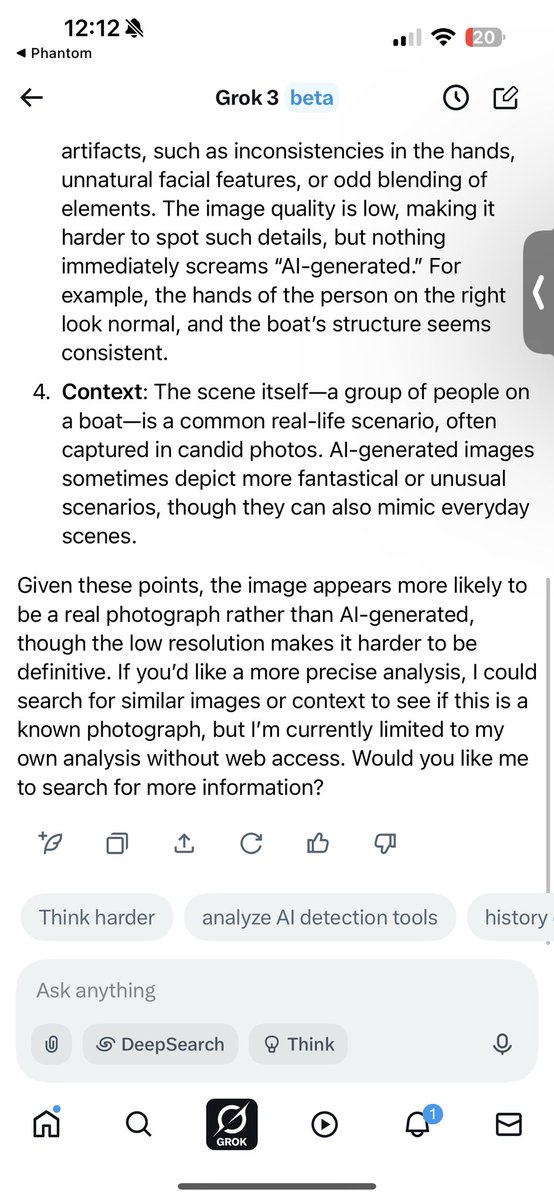Like the response with thumbs up
Screen dimensions: 554x1200
318,844
